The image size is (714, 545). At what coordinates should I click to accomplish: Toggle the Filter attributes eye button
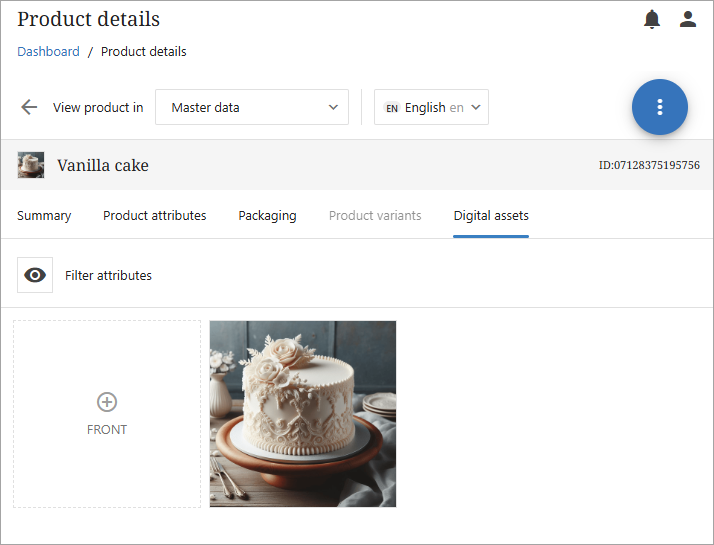pos(35,275)
